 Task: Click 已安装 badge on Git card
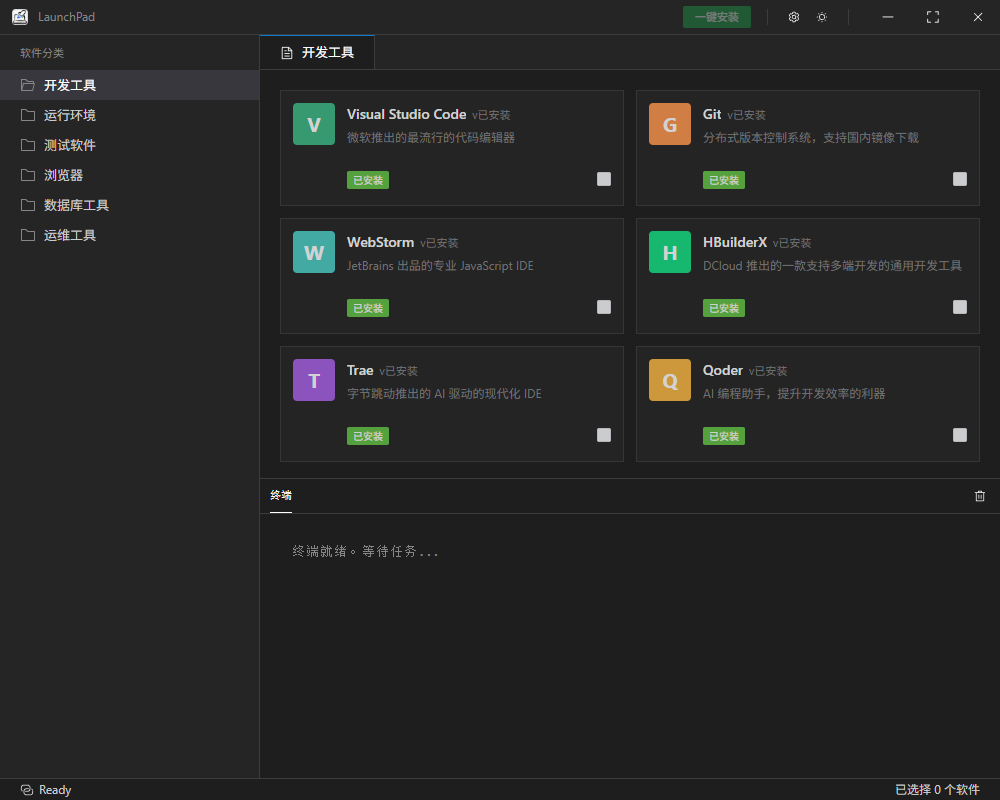(724, 180)
